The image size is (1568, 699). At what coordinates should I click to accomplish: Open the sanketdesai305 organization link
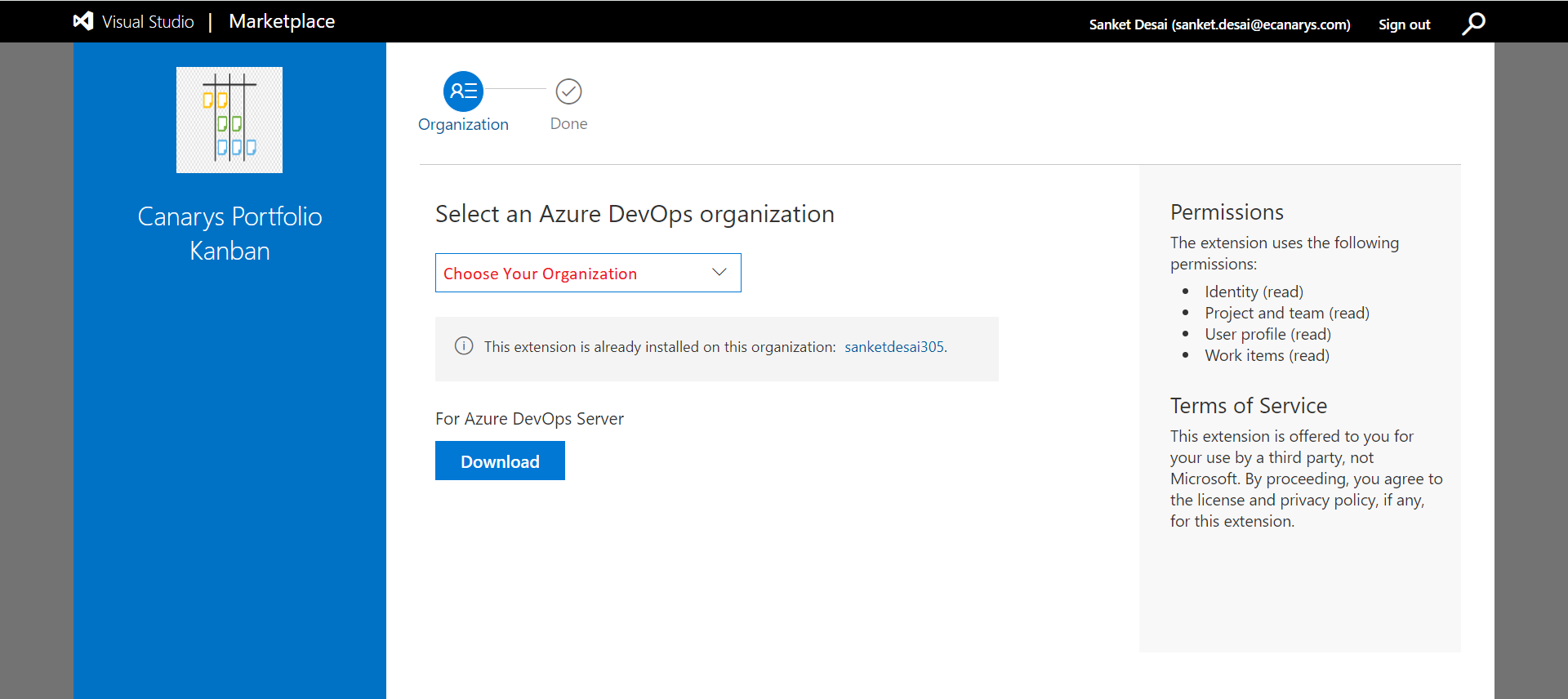pos(894,347)
